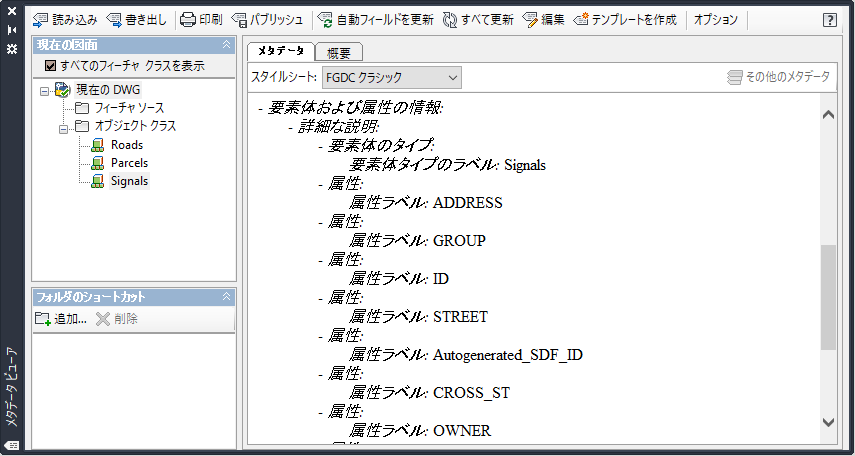Click the ADDRESS attribute label text
The height and width of the screenshot is (456, 855).
coord(468,203)
